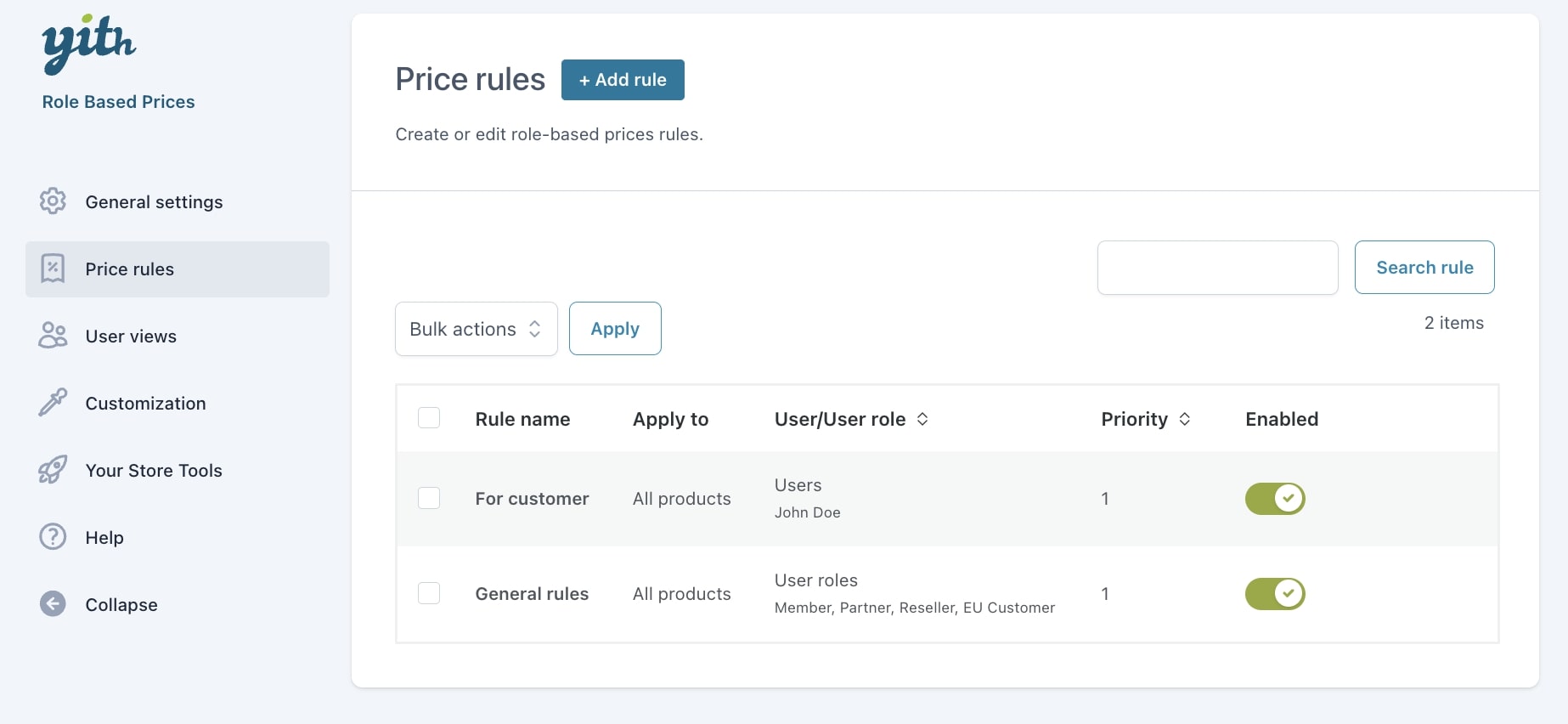
Task: Click the General settings gear icon
Action: click(53, 201)
